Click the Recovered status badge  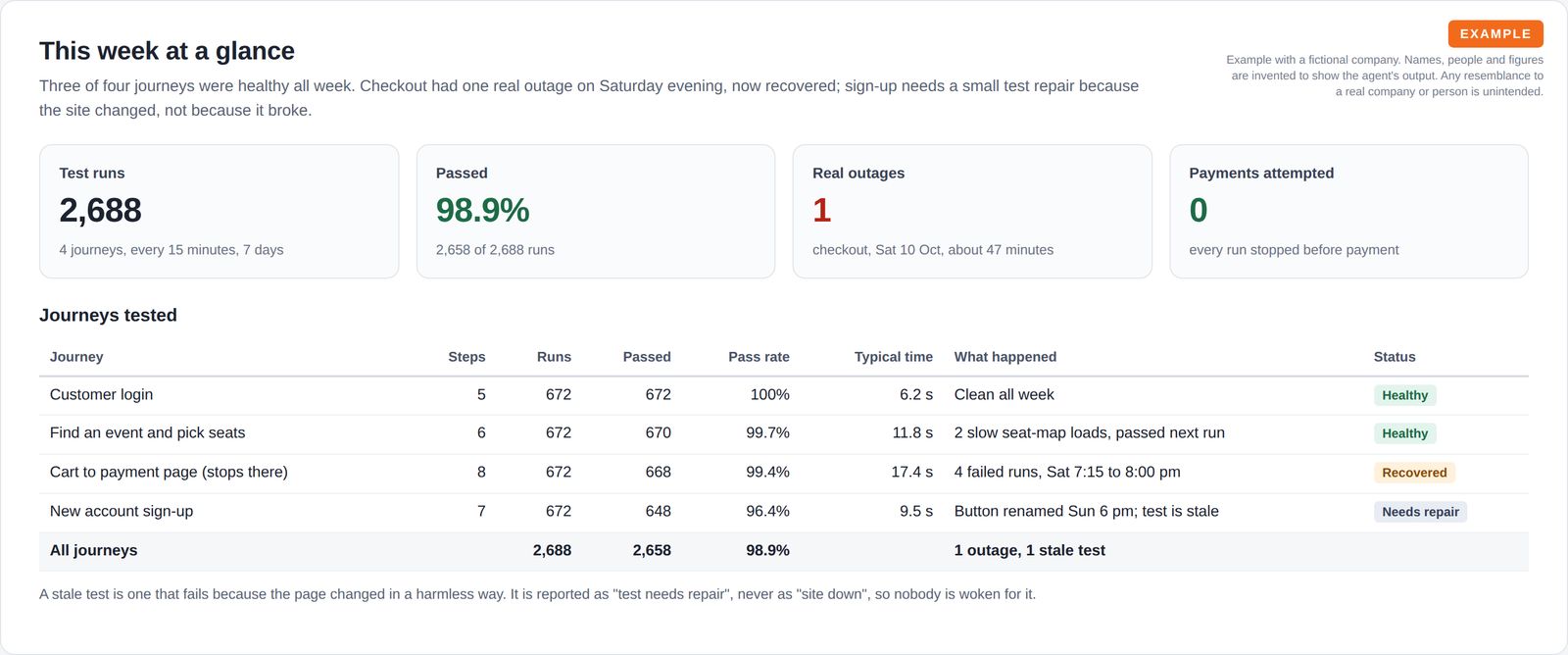pyautogui.click(x=1414, y=473)
